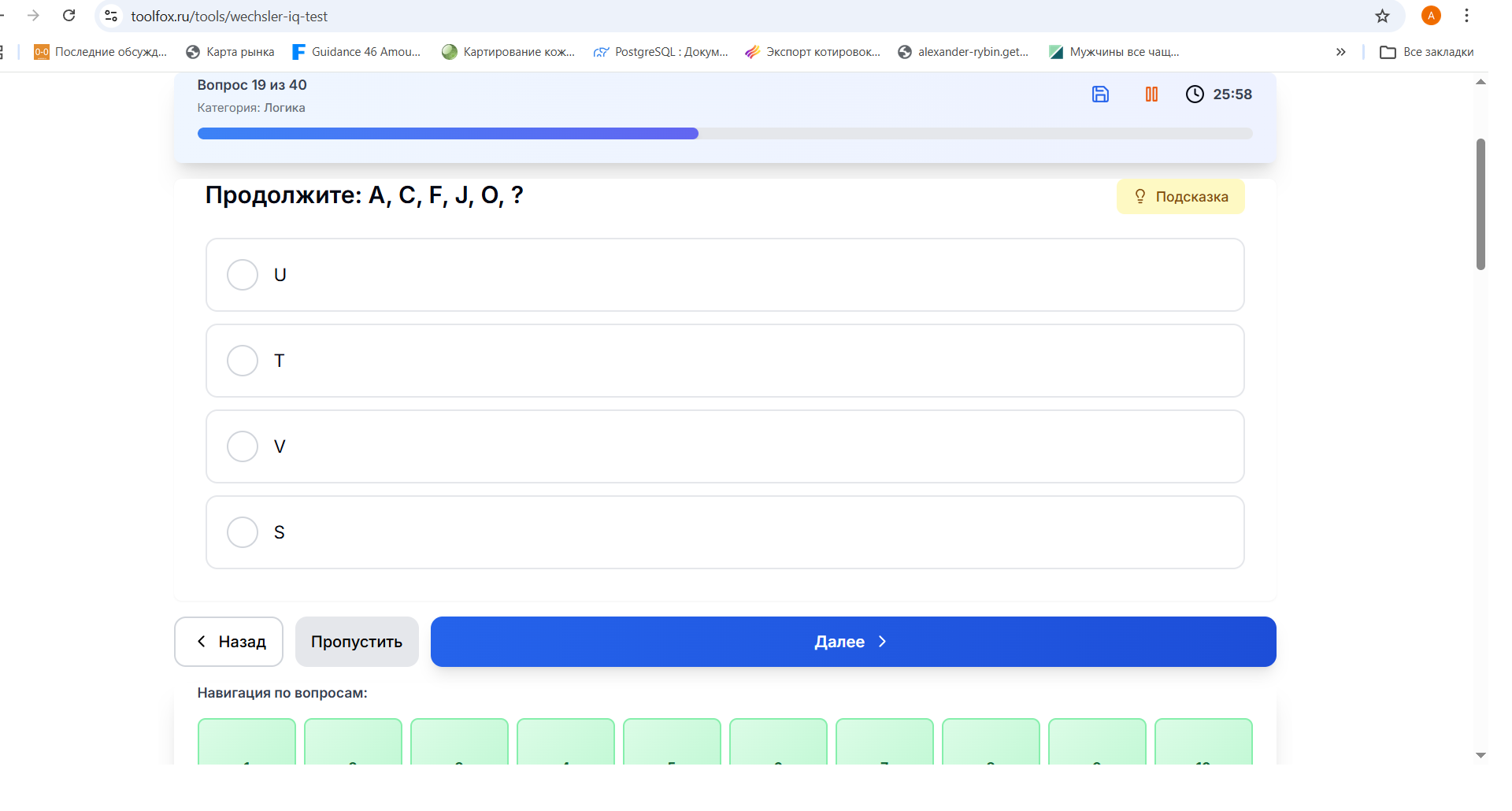This screenshot has height=811, width=1512.
Task: Click the clock timer icon
Action: tap(1195, 94)
